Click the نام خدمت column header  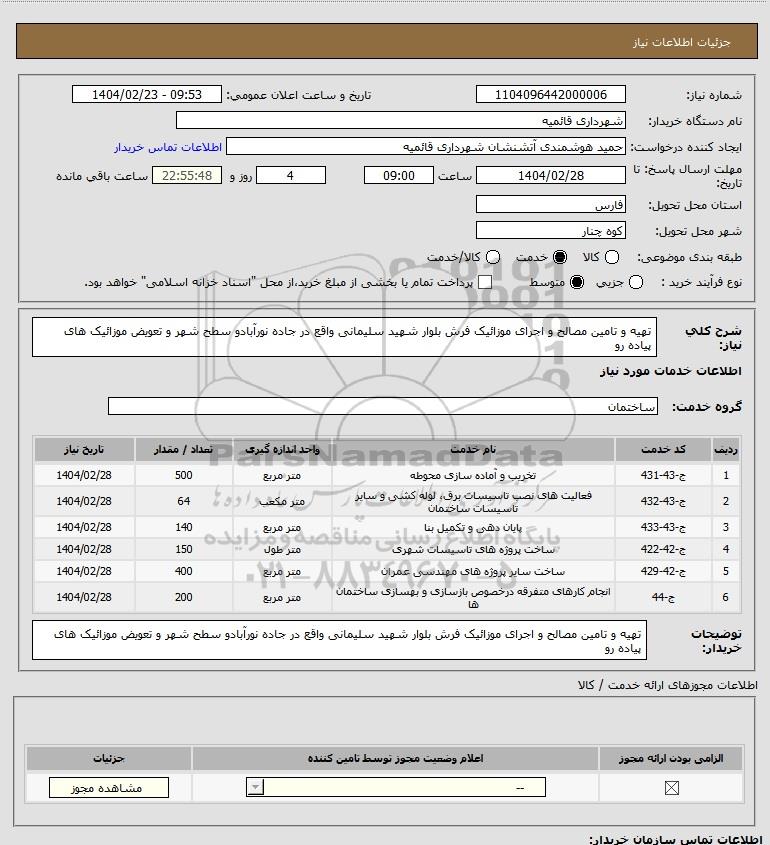click(473, 449)
